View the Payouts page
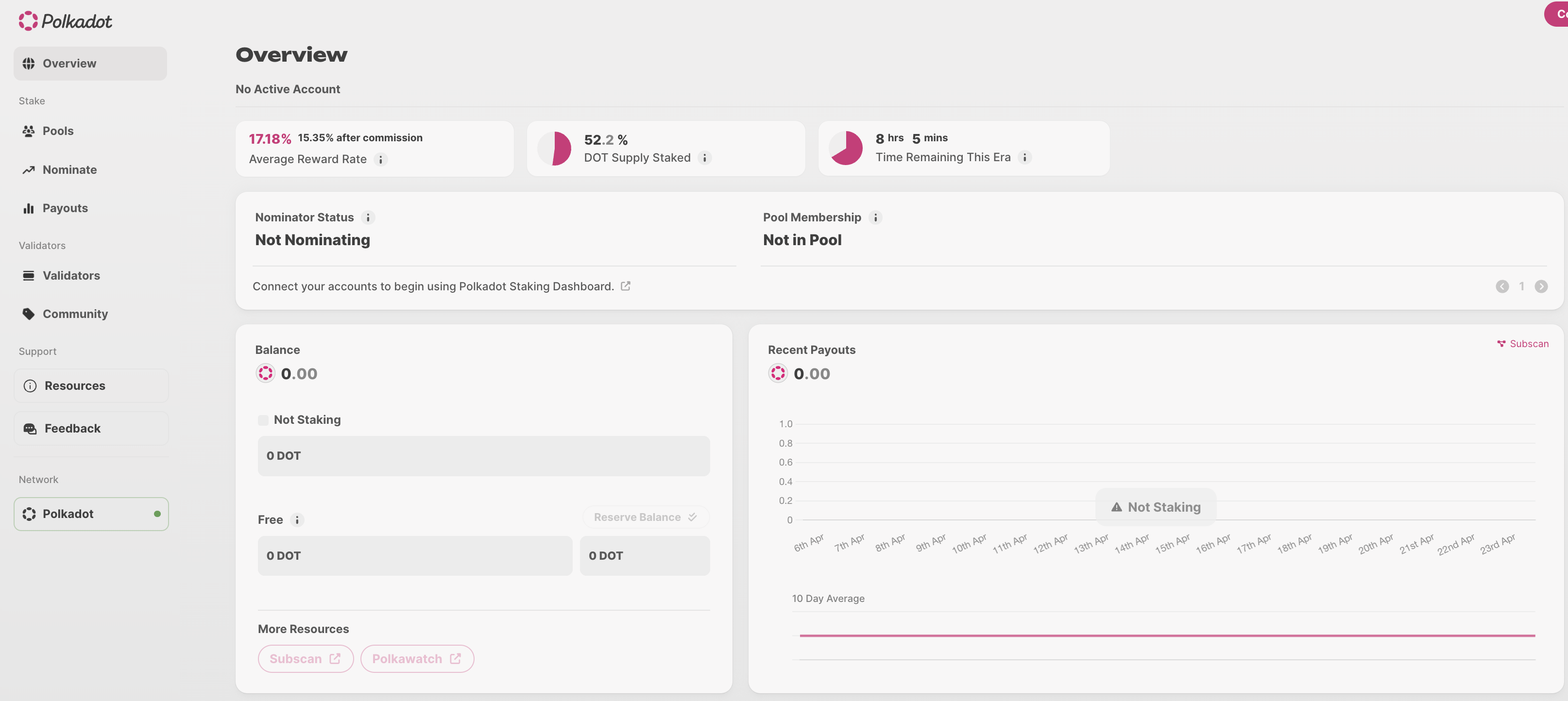Viewport: 1568px width, 701px height. [x=90, y=208]
